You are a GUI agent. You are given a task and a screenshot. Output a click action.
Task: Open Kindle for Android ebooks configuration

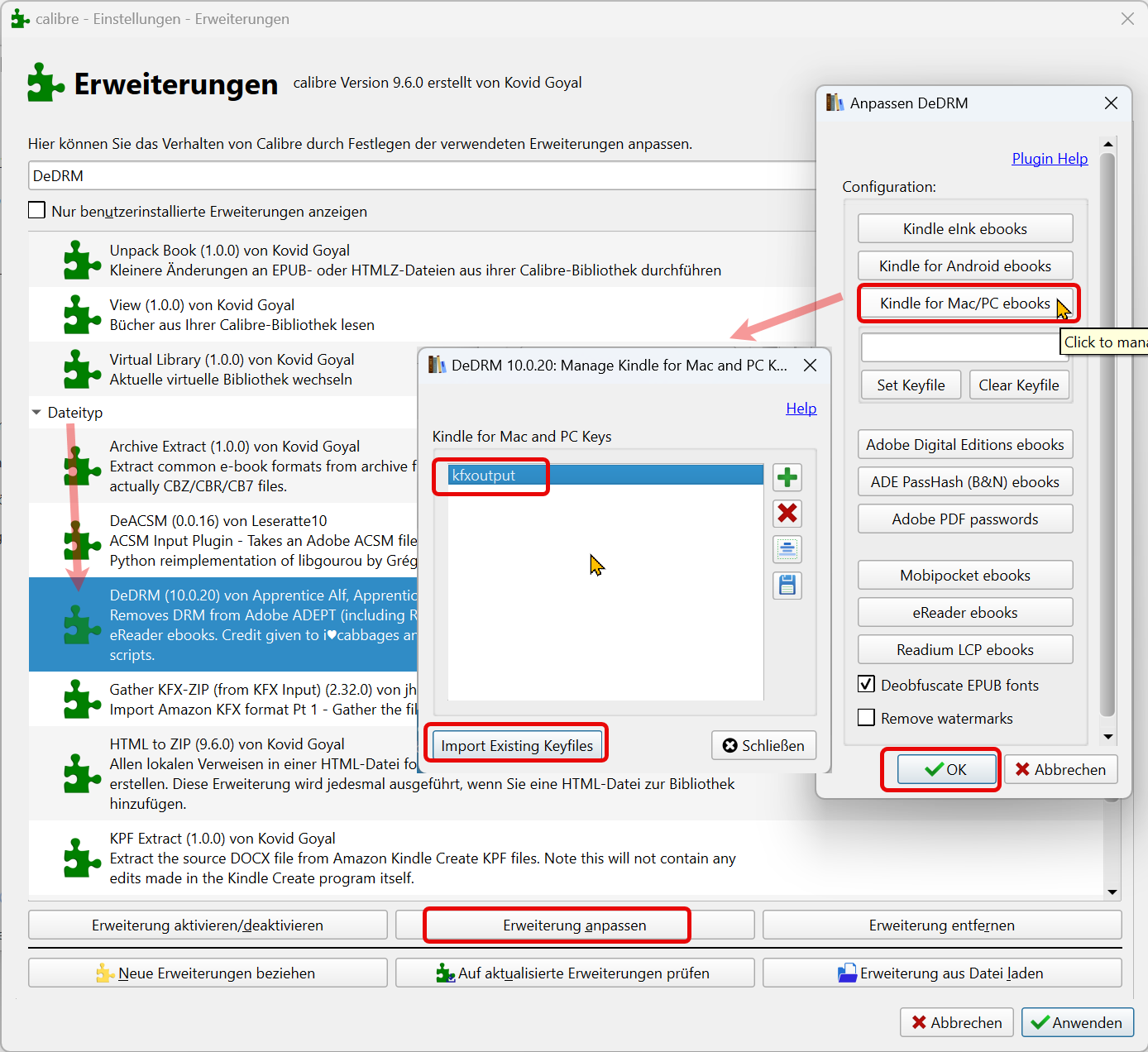[x=965, y=266]
